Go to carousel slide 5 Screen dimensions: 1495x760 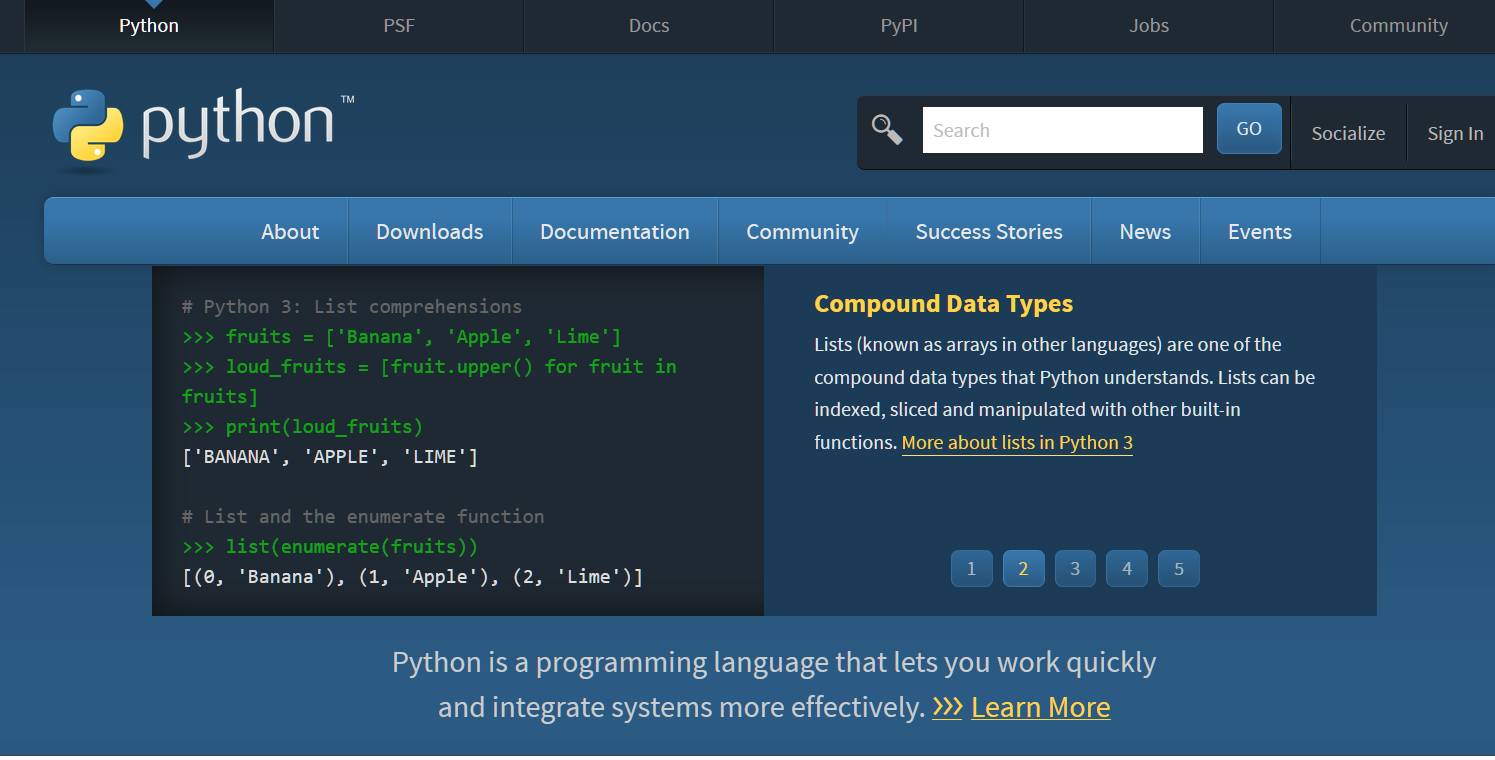(1179, 568)
